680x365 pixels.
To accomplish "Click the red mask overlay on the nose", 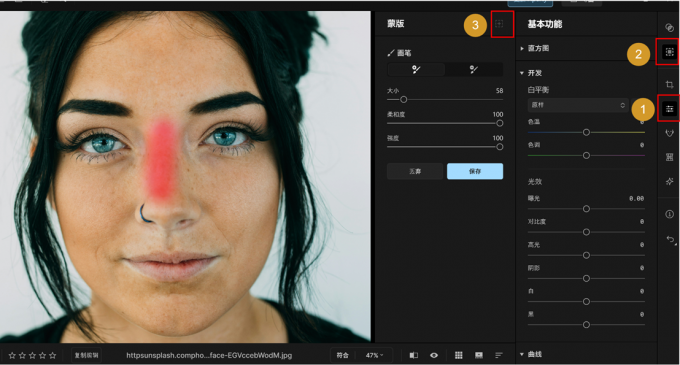I will [x=162, y=159].
